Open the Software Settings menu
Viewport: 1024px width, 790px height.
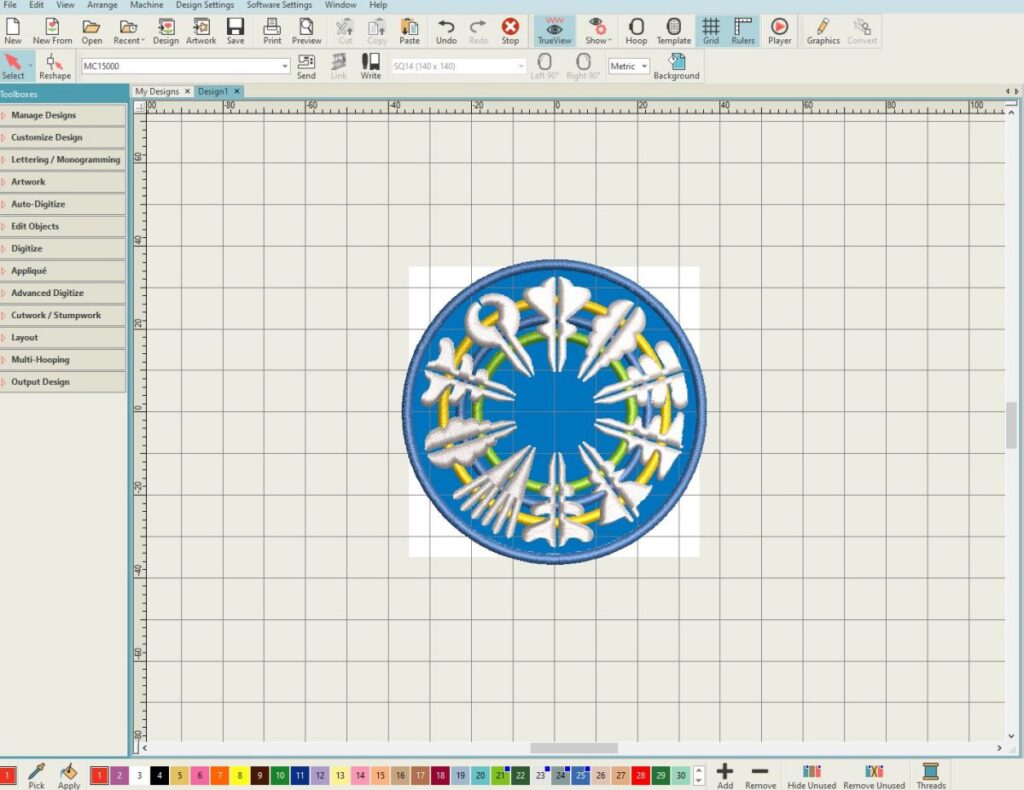click(x=280, y=5)
